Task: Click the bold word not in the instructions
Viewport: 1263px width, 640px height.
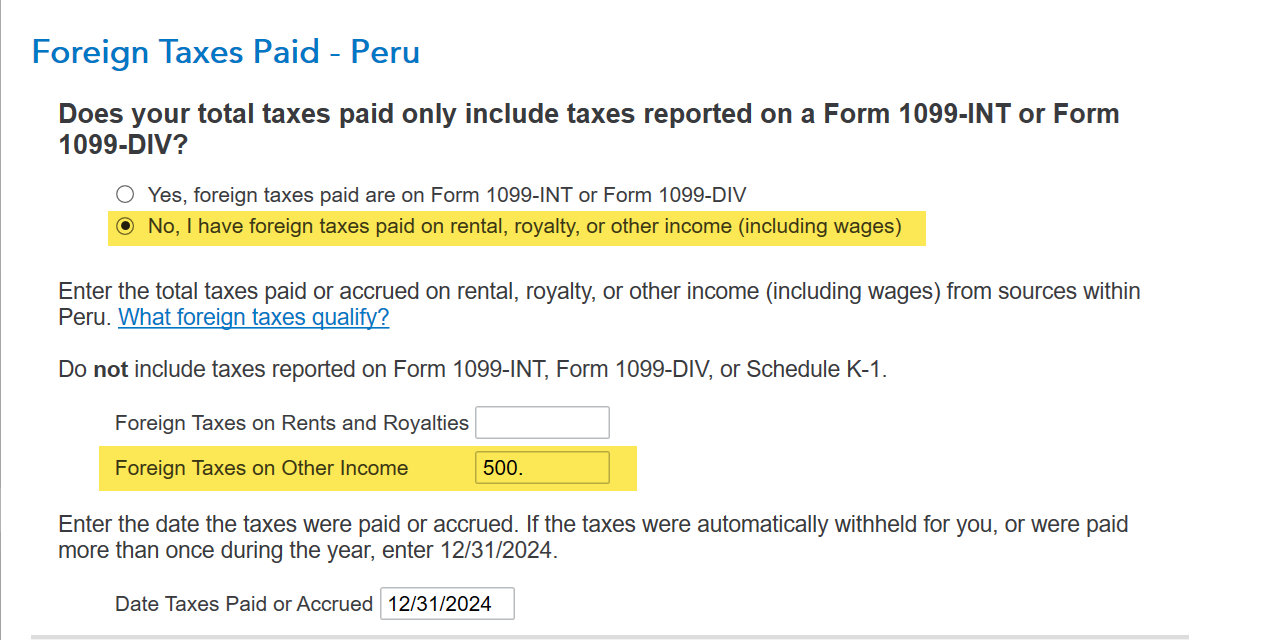Action: [x=110, y=369]
